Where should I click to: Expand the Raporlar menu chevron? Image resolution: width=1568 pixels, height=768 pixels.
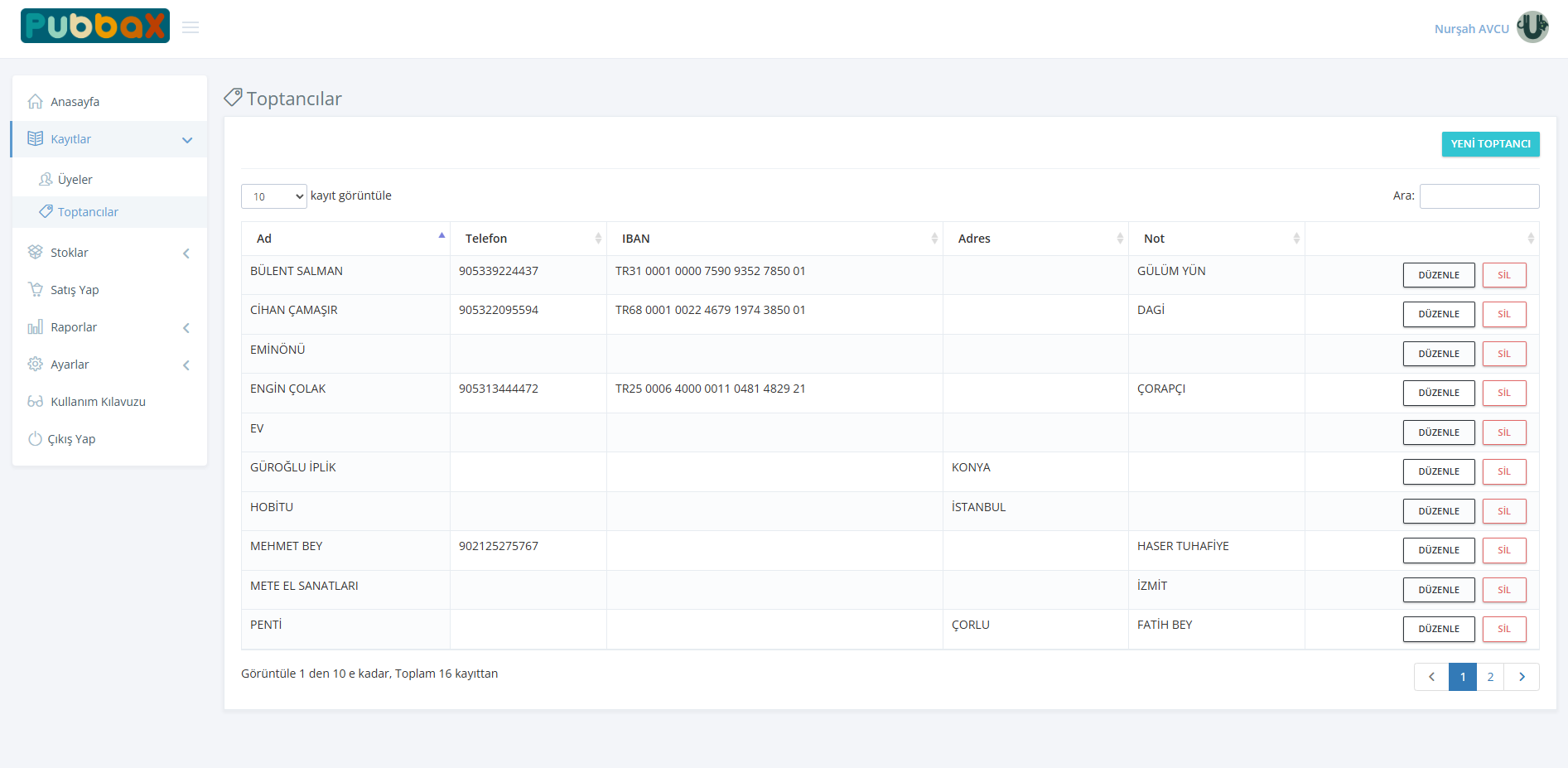(x=186, y=328)
